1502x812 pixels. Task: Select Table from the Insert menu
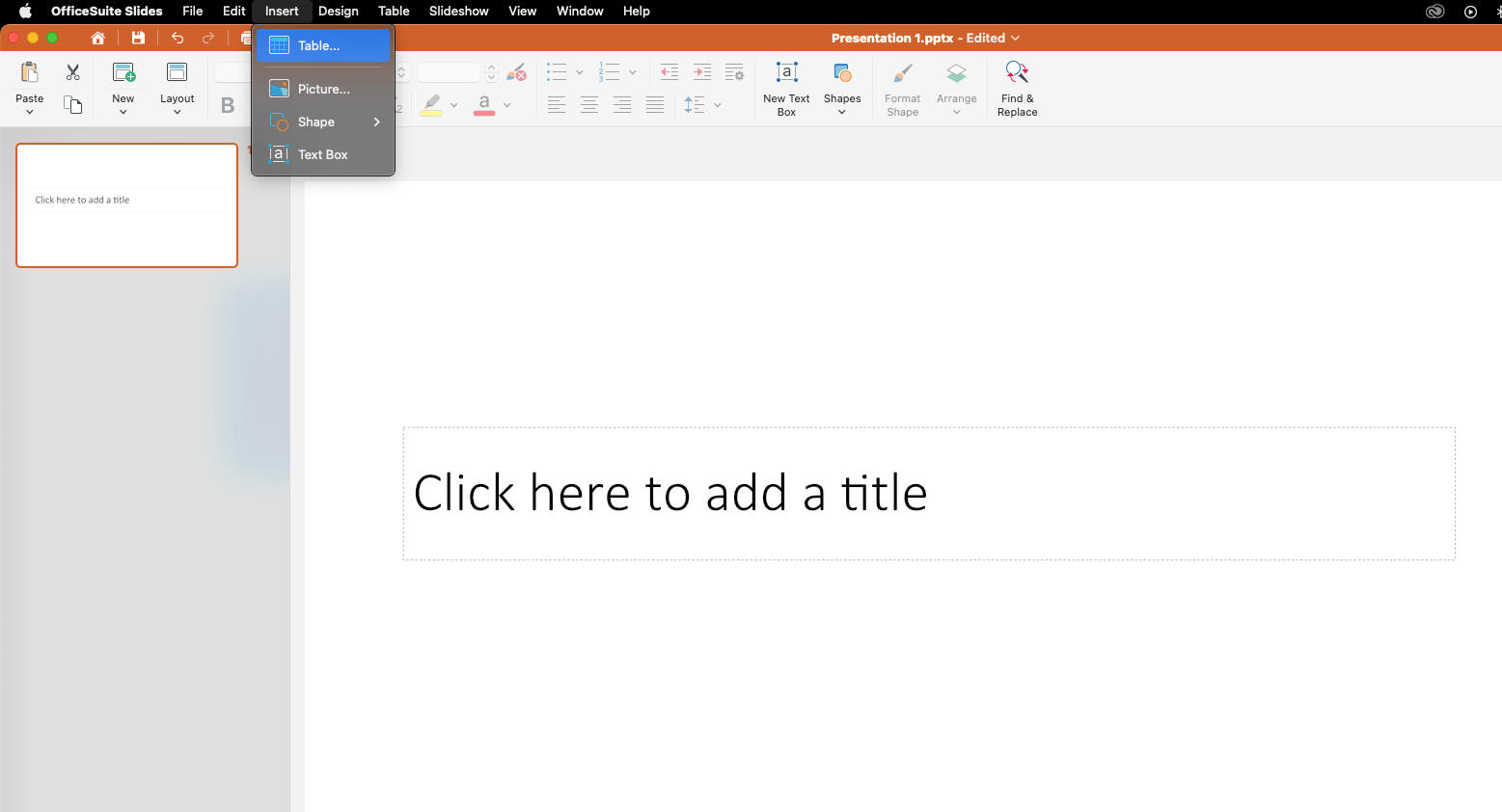pyautogui.click(x=318, y=44)
